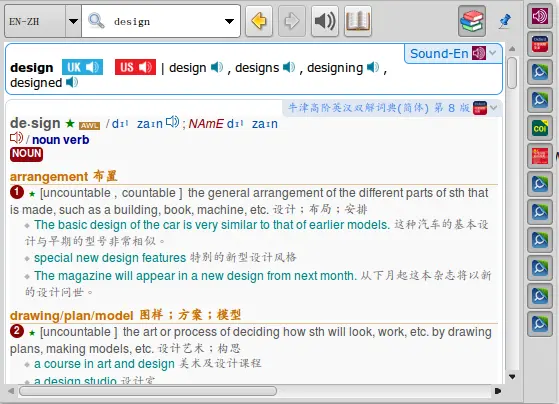This screenshot has width=559, height=404.
Task: Play the NAmE phonetic audio red speaker
Action: [x=16, y=138]
